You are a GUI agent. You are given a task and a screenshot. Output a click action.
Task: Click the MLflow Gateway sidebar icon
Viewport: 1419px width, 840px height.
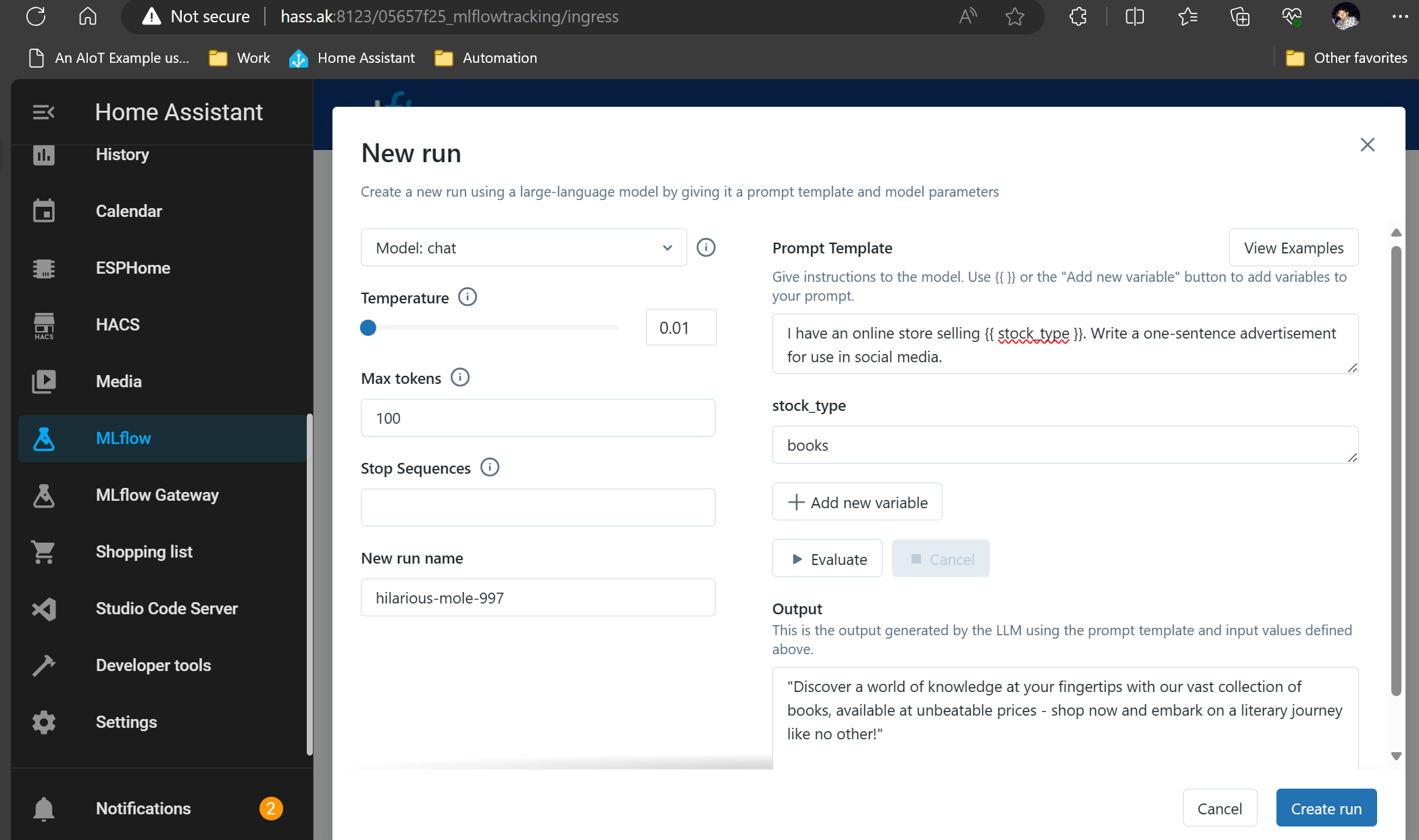tap(43, 494)
